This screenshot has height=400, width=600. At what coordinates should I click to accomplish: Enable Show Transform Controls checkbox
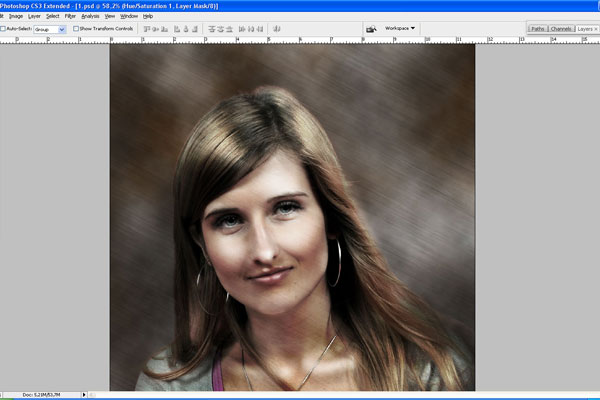pos(77,29)
